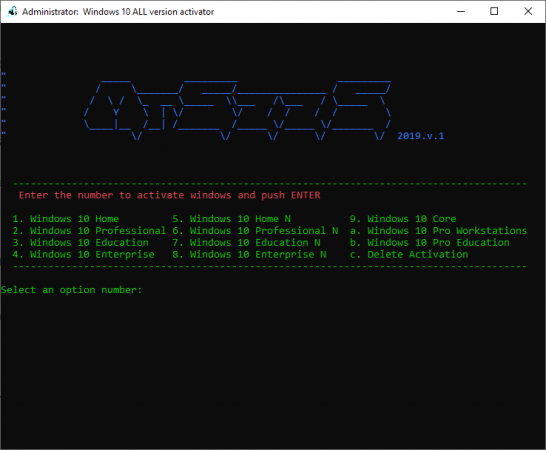Click option '9. Windows 10 Core'
The height and width of the screenshot is (450, 546).
(x=403, y=219)
